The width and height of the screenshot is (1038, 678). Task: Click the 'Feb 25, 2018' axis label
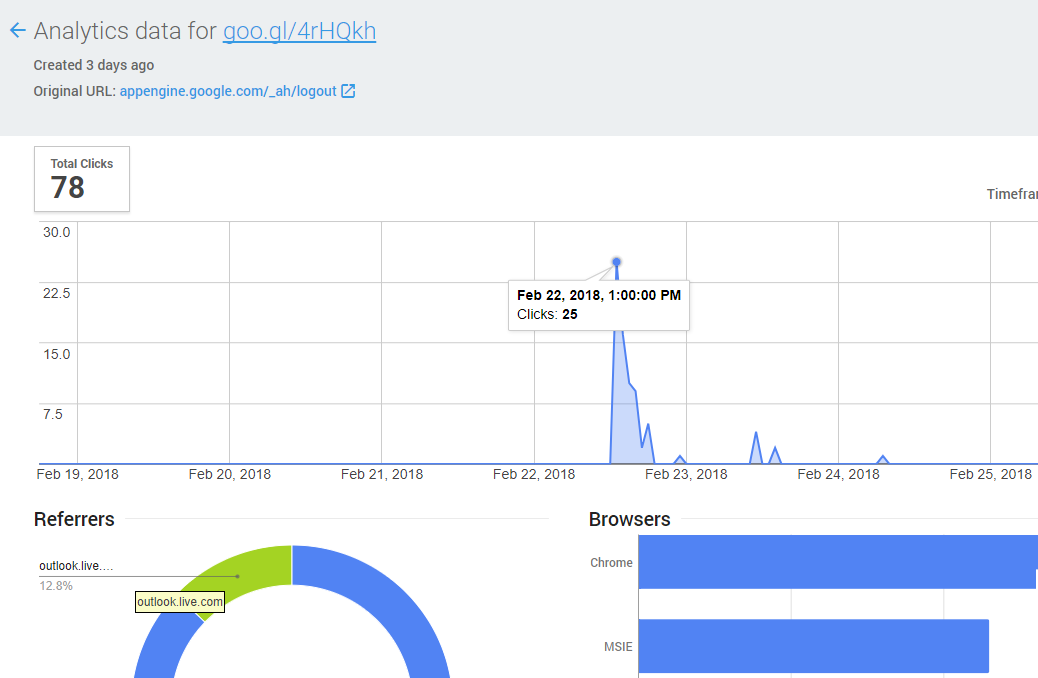pyautogui.click(x=991, y=474)
